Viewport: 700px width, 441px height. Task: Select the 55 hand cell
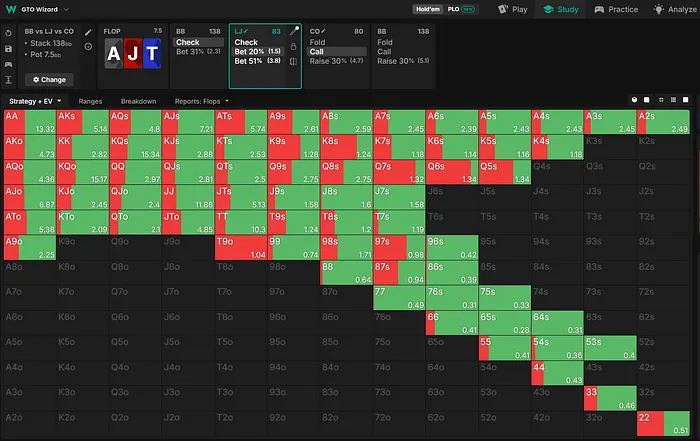(504, 348)
